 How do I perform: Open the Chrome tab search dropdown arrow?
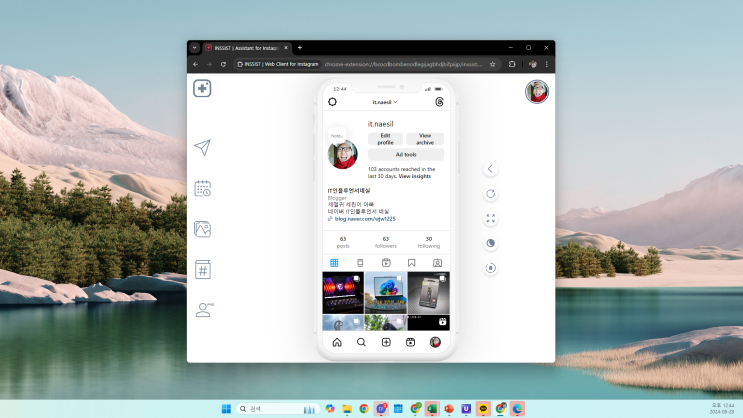point(194,47)
